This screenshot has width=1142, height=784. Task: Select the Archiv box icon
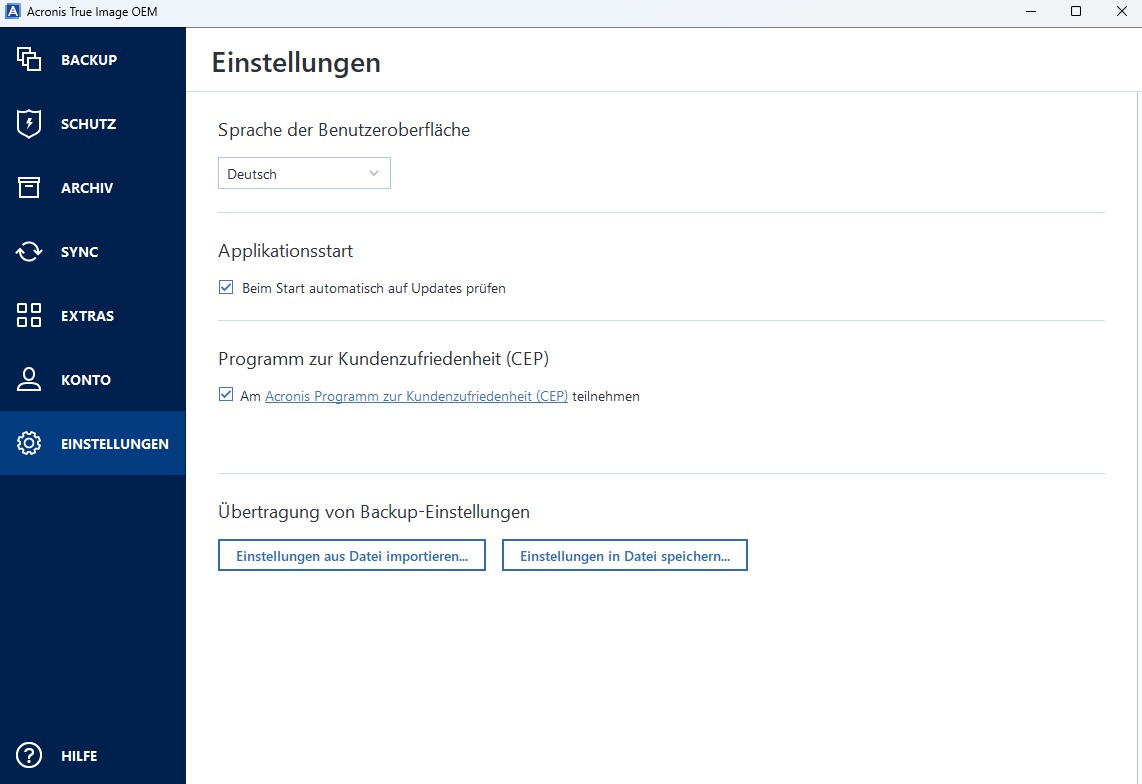point(29,188)
